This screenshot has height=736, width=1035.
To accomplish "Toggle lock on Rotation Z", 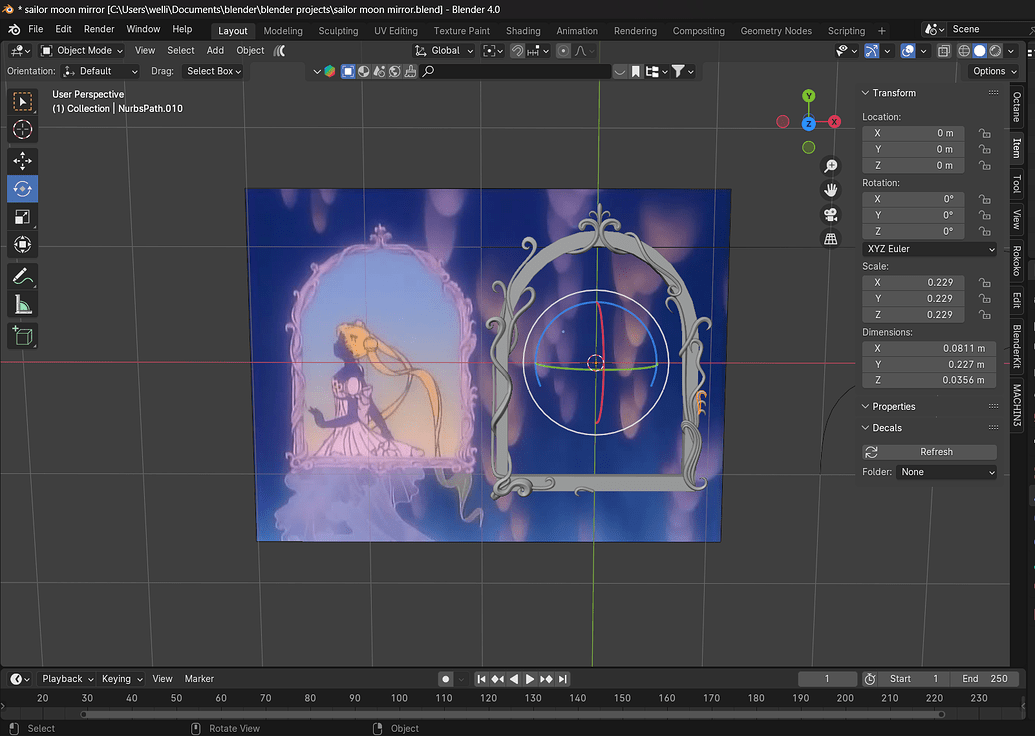I will [984, 231].
